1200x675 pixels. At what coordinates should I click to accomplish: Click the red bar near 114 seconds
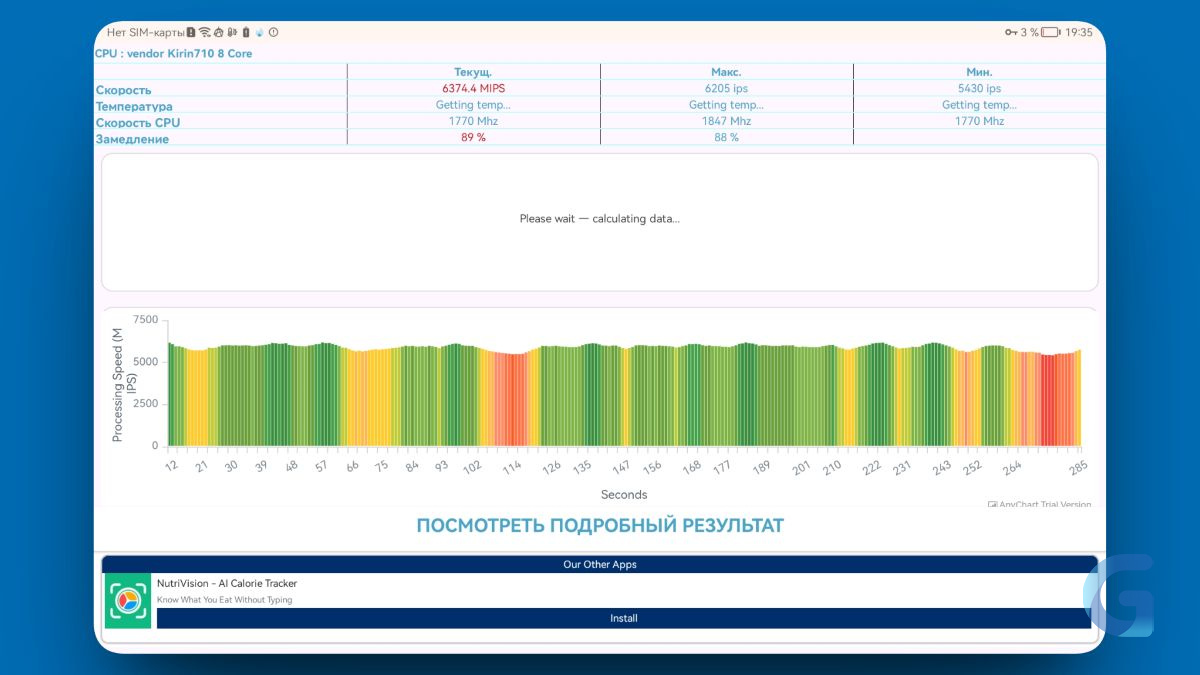point(512,400)
